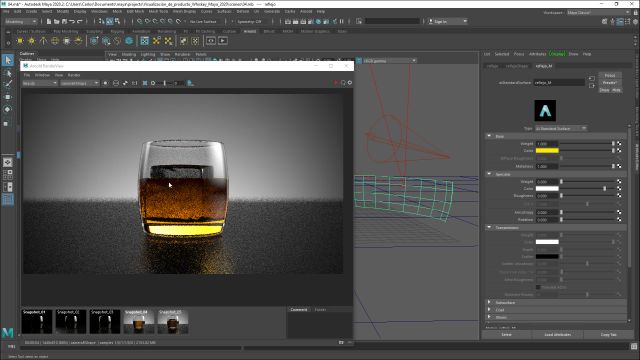Open Arnold RenderView from the shelf icon
This screenshot has width=640, height=360.
pos(211,41)
